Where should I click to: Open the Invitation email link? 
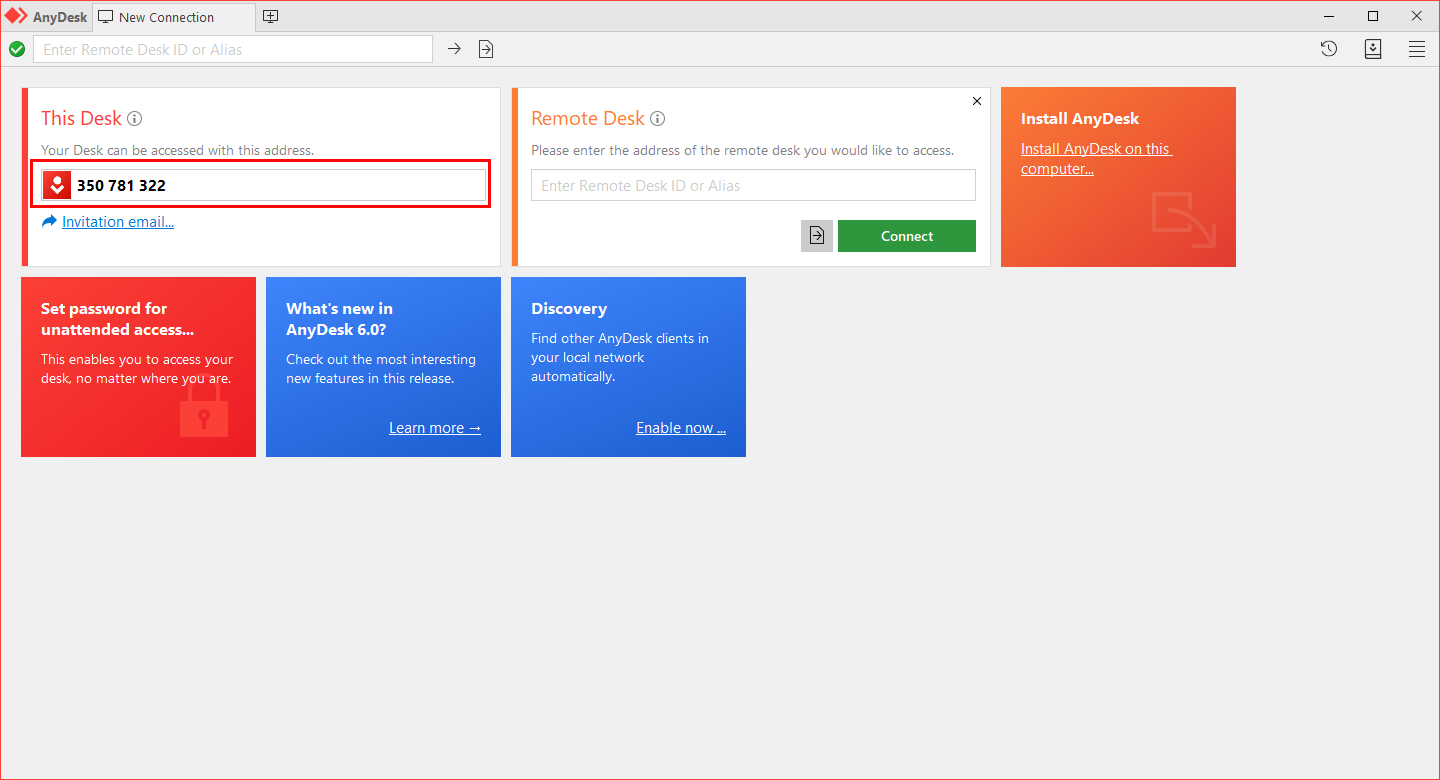point(117,222)
